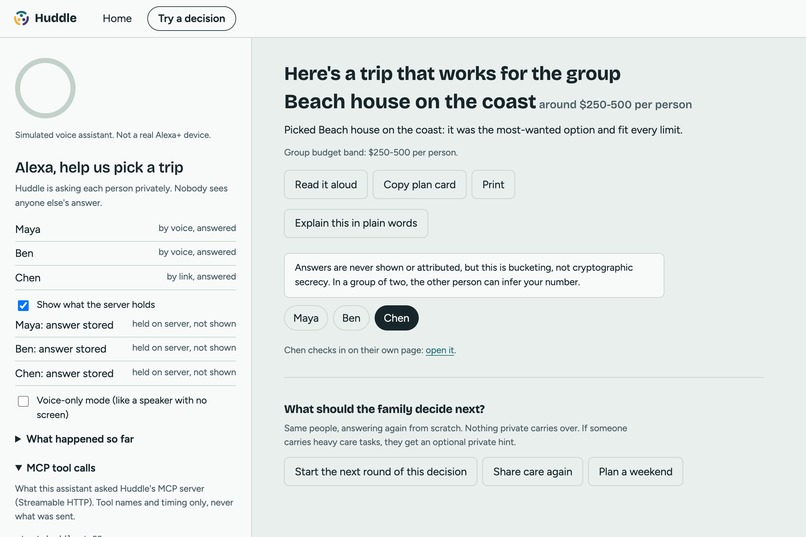Click Ben: answer stored row
The image size is (806, 537).
tap(125, 349)
